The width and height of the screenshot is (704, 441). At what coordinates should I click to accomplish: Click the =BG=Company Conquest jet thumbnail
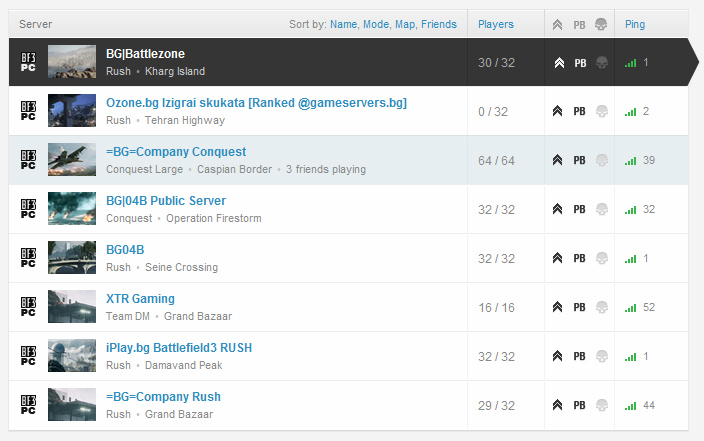pyautogui.click(x=72, y=160)
